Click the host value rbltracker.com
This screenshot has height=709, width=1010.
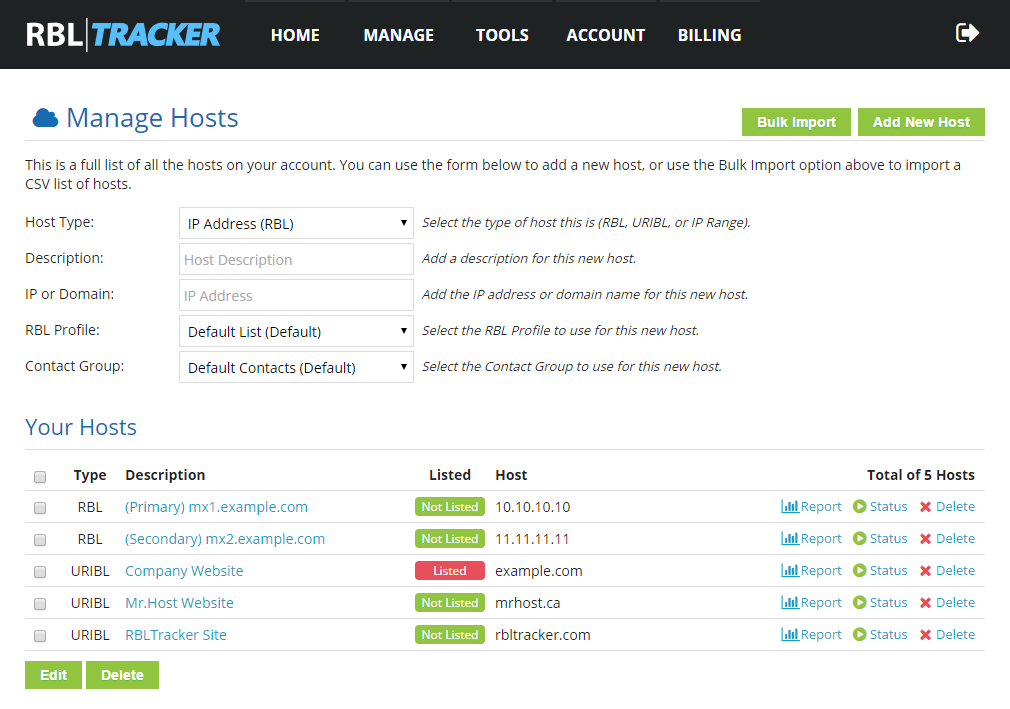click(542, 635)
